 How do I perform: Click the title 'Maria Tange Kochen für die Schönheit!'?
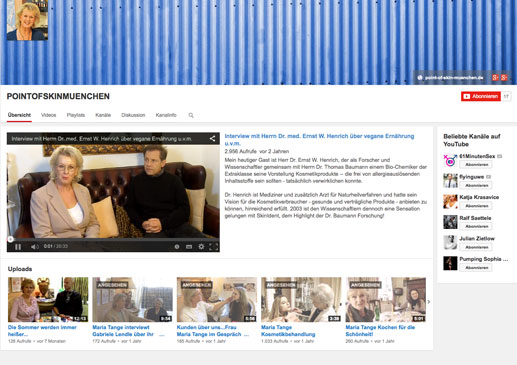(380, 331)
